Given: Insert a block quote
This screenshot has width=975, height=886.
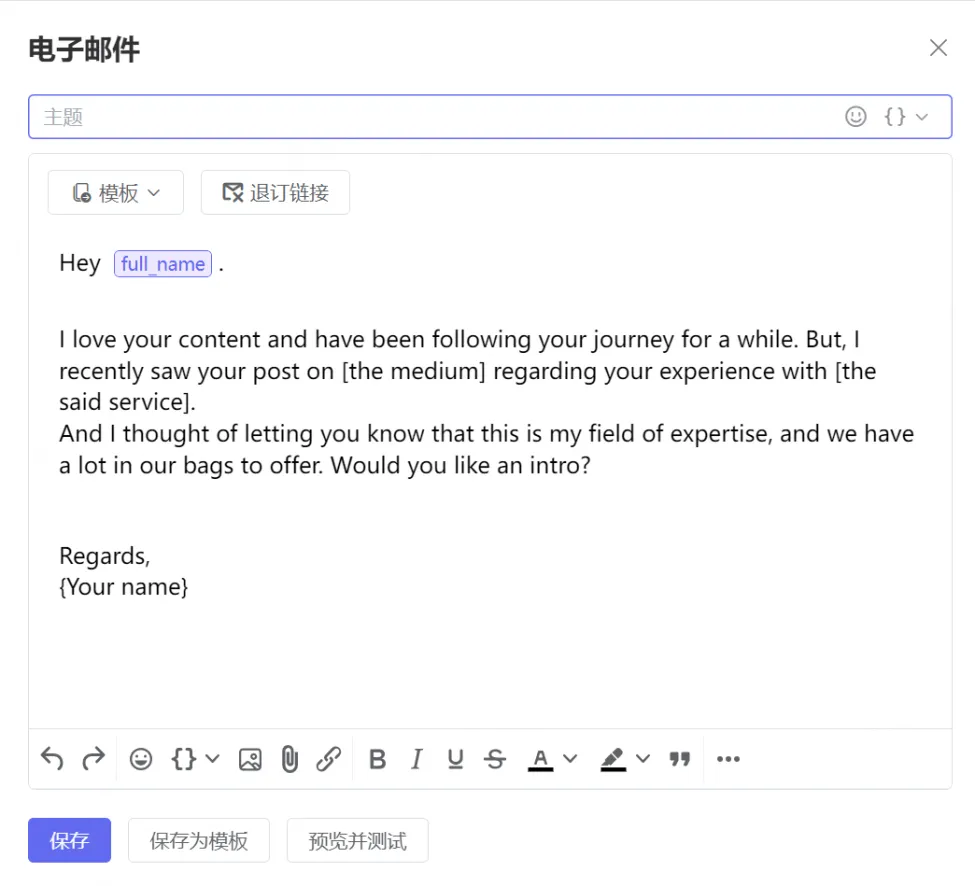Looking at the screenshot, I should point(680,759).
